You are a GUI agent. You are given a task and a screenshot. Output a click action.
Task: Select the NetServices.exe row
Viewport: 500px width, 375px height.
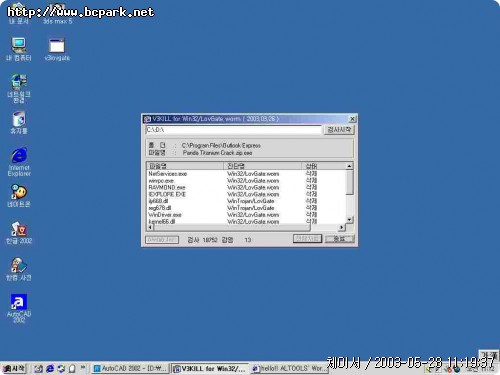(x=246, y=174)
